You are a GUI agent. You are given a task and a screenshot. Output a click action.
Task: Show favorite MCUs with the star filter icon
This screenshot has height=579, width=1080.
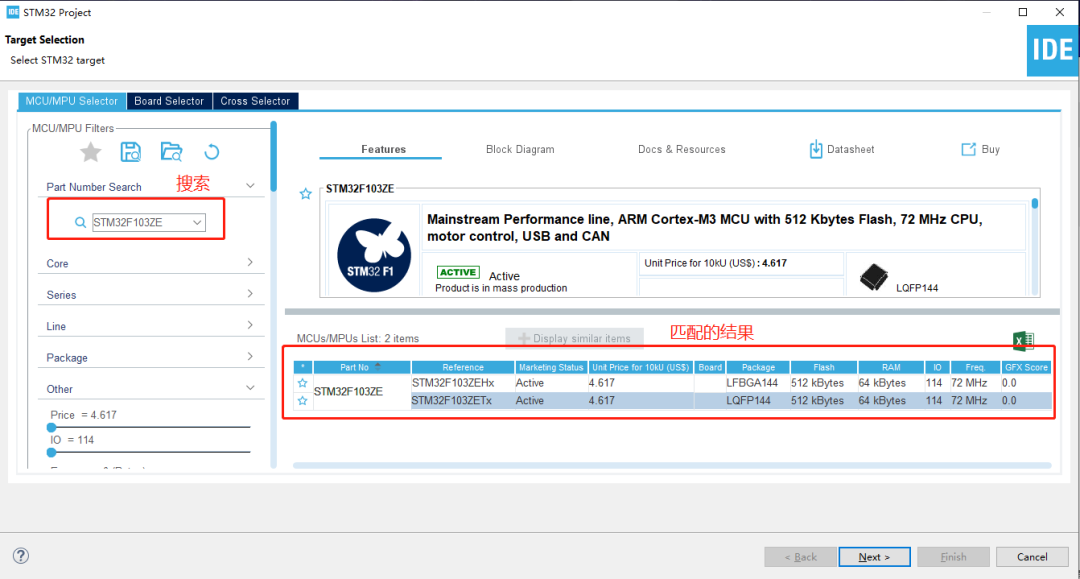(90, 151)
